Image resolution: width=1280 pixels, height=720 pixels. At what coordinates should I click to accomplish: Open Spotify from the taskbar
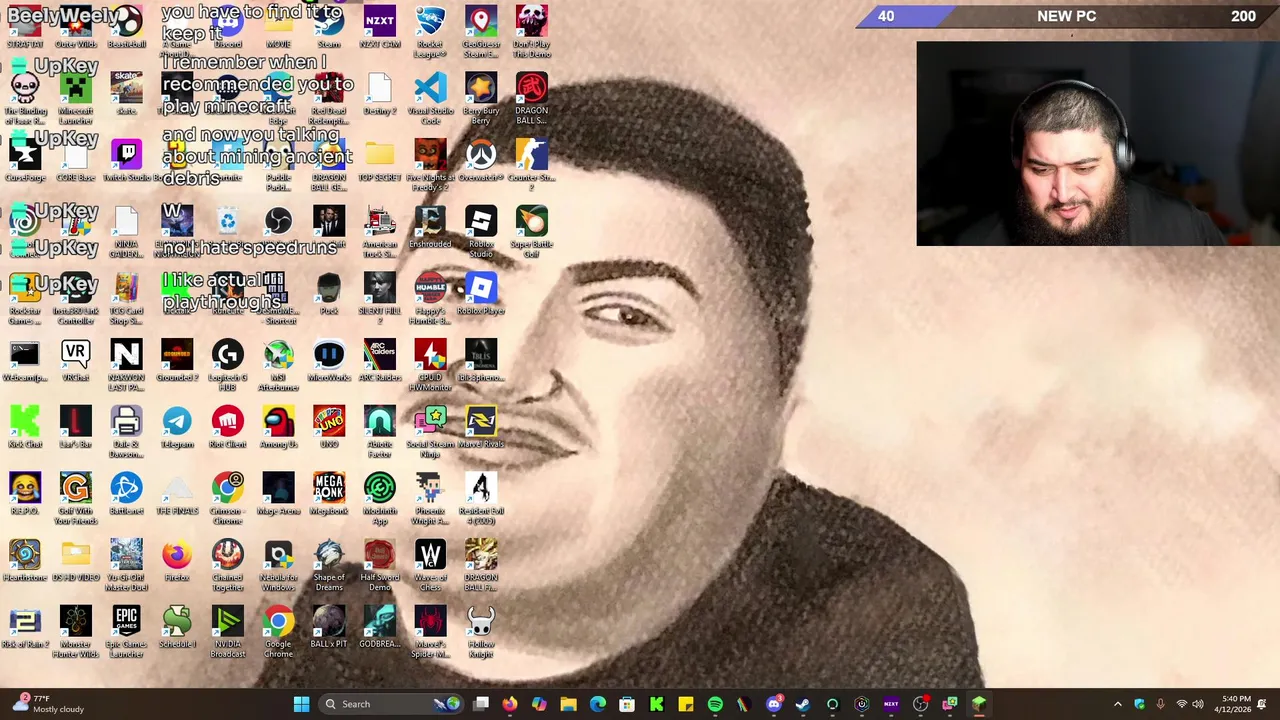point(715,704)
